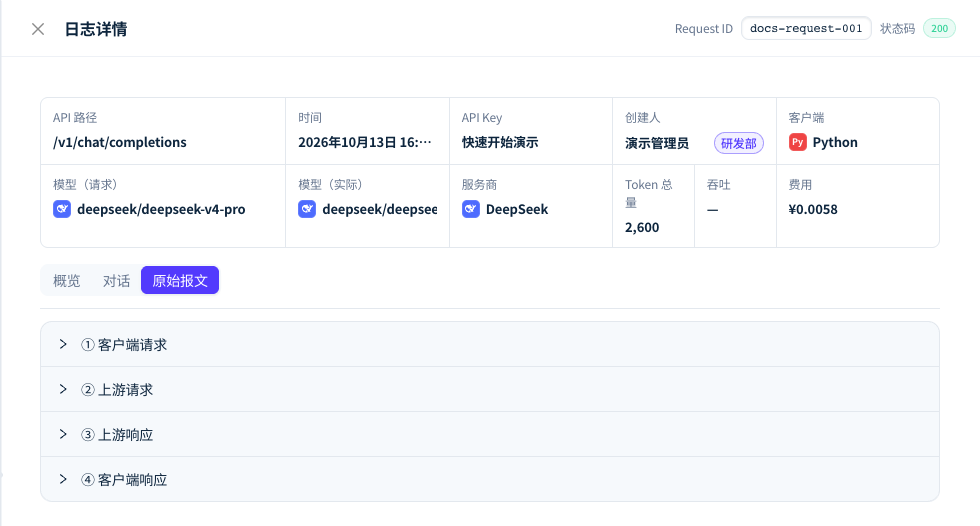This screenshot has height=526, width=980.
Task: Click the truncated time 2026年10月13日
Action: (x=364, y=142)
